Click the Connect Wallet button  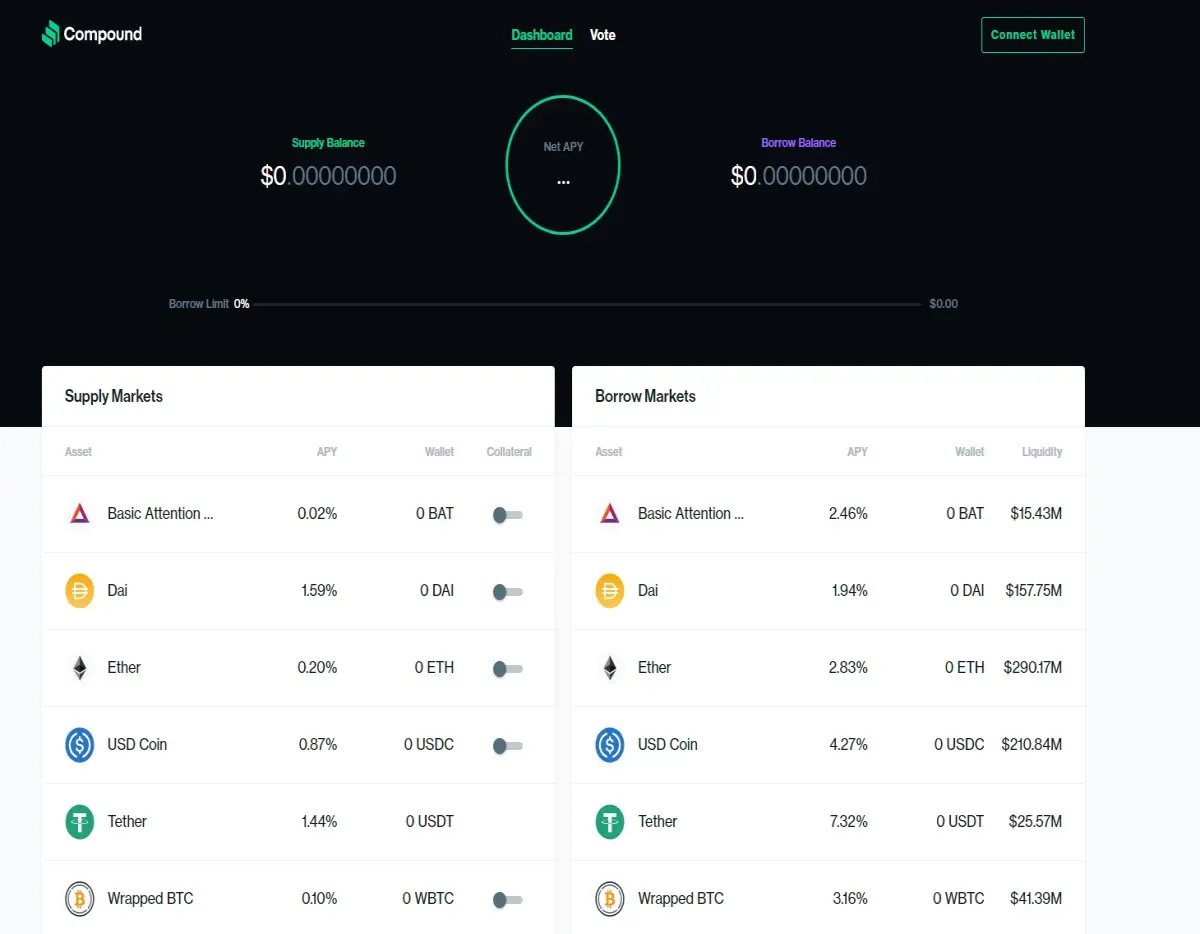click(x=1033, y=35)
